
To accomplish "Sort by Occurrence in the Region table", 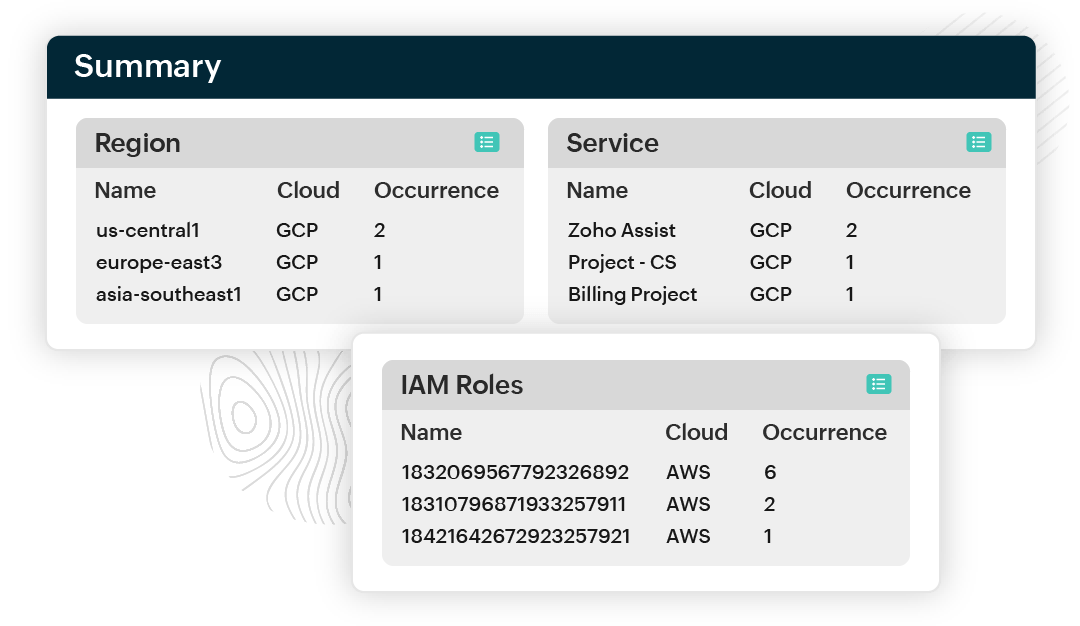I will click(436, 190).
